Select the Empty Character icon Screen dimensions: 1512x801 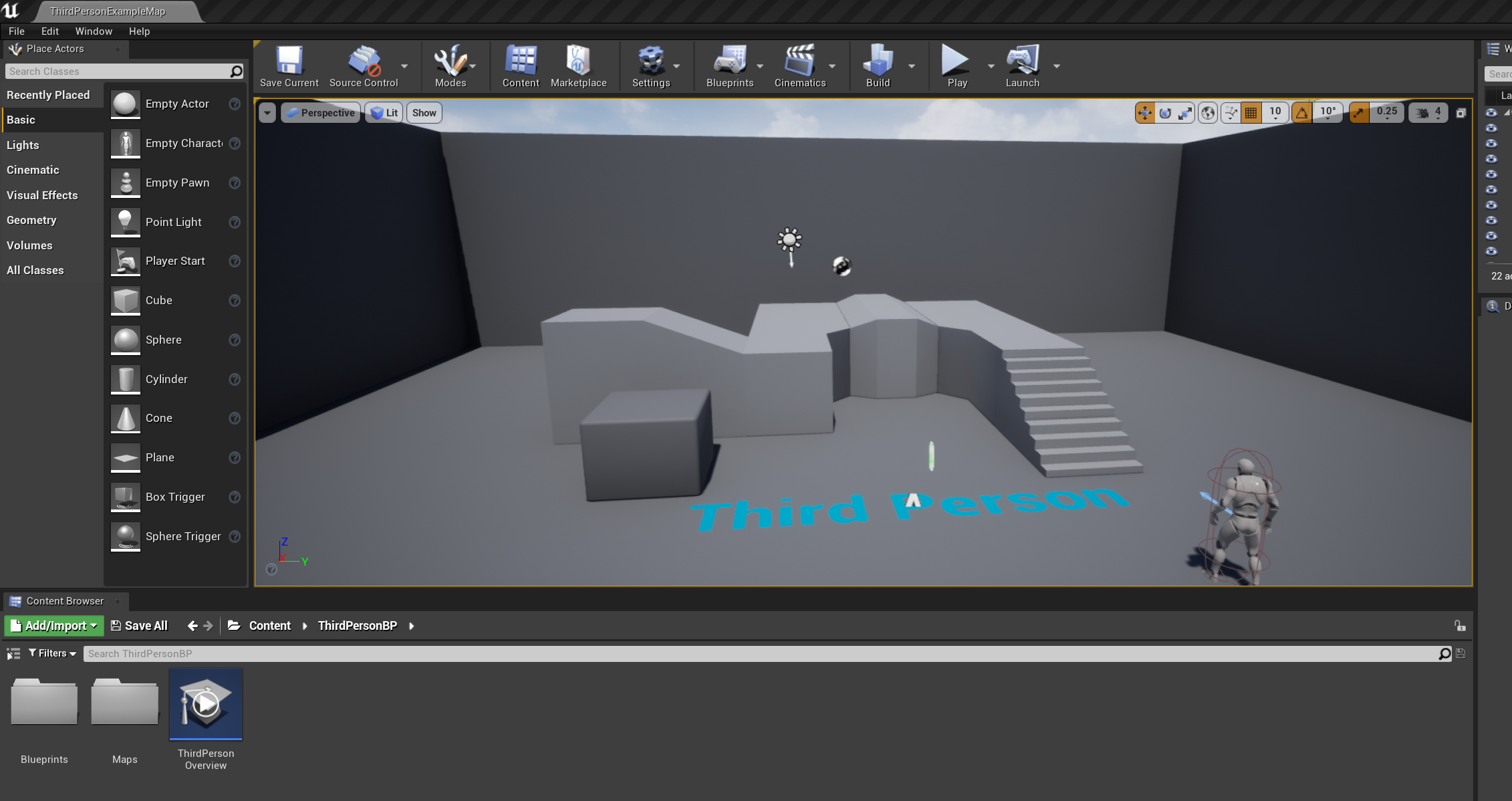pos(126,144)
